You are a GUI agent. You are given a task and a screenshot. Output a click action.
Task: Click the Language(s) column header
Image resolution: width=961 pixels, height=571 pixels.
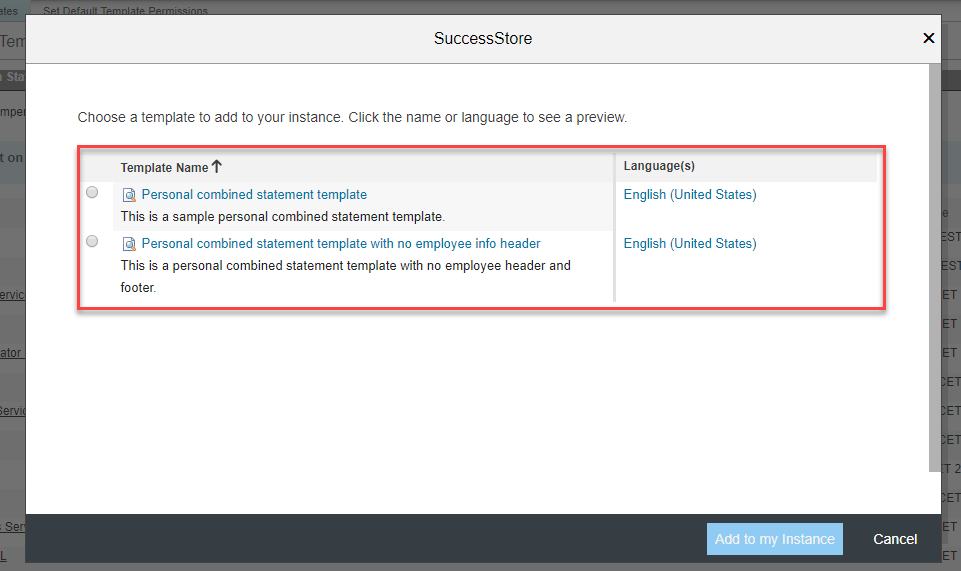tap(659, 165)
